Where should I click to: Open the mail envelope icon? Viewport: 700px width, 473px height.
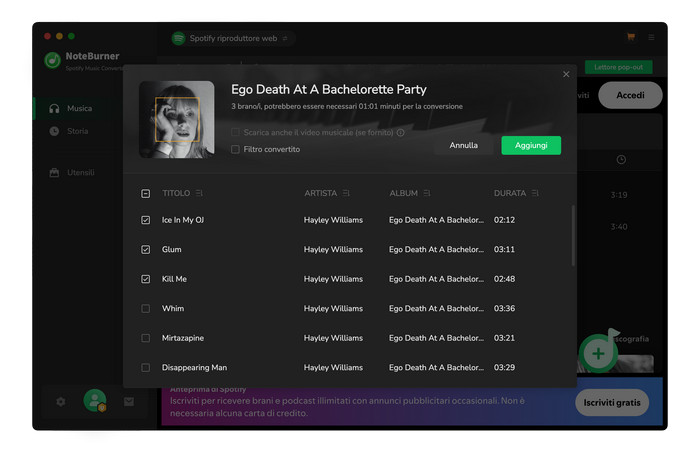point(129,402)
